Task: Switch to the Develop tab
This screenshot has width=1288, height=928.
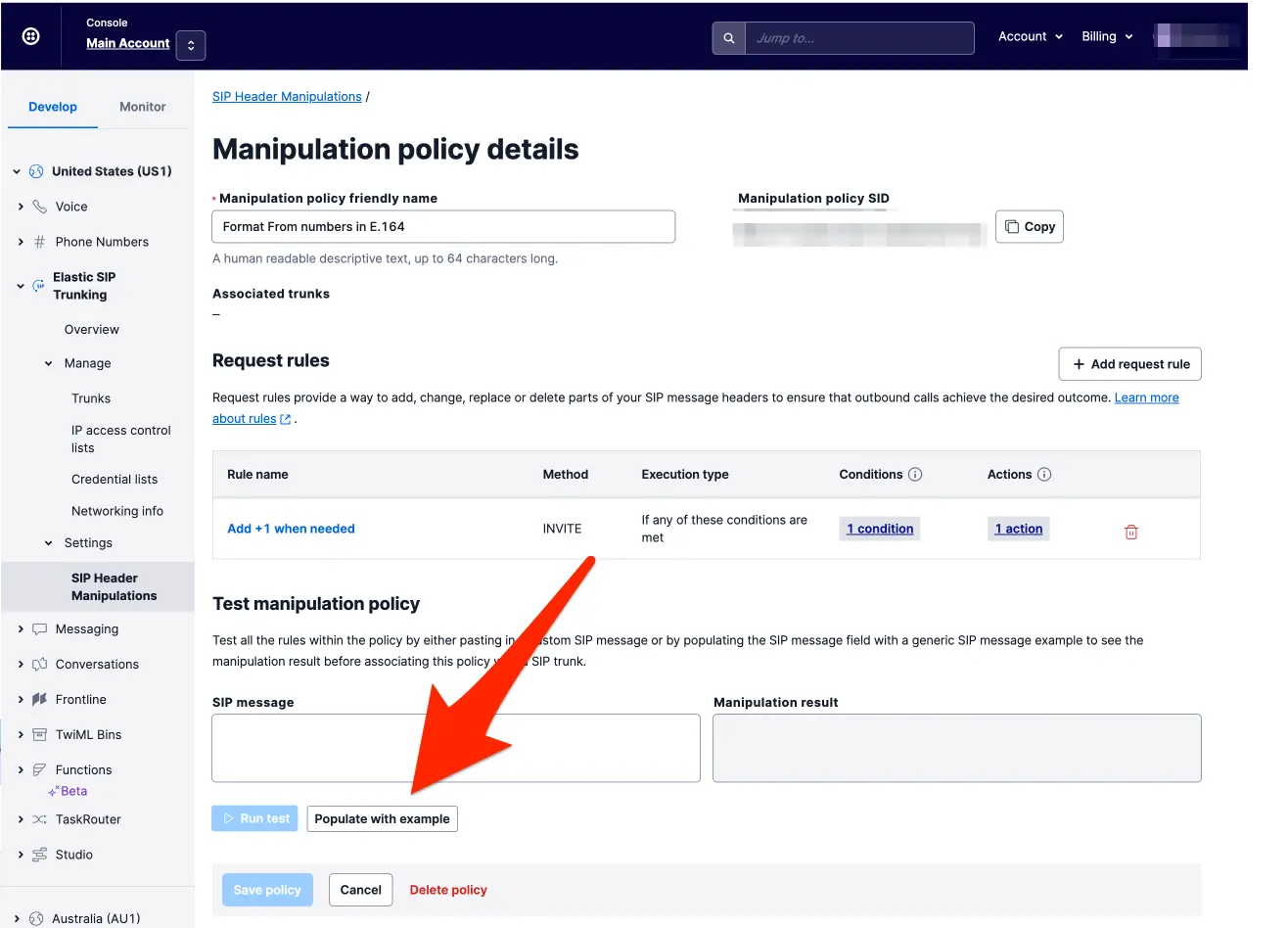Action: [53, 107]
